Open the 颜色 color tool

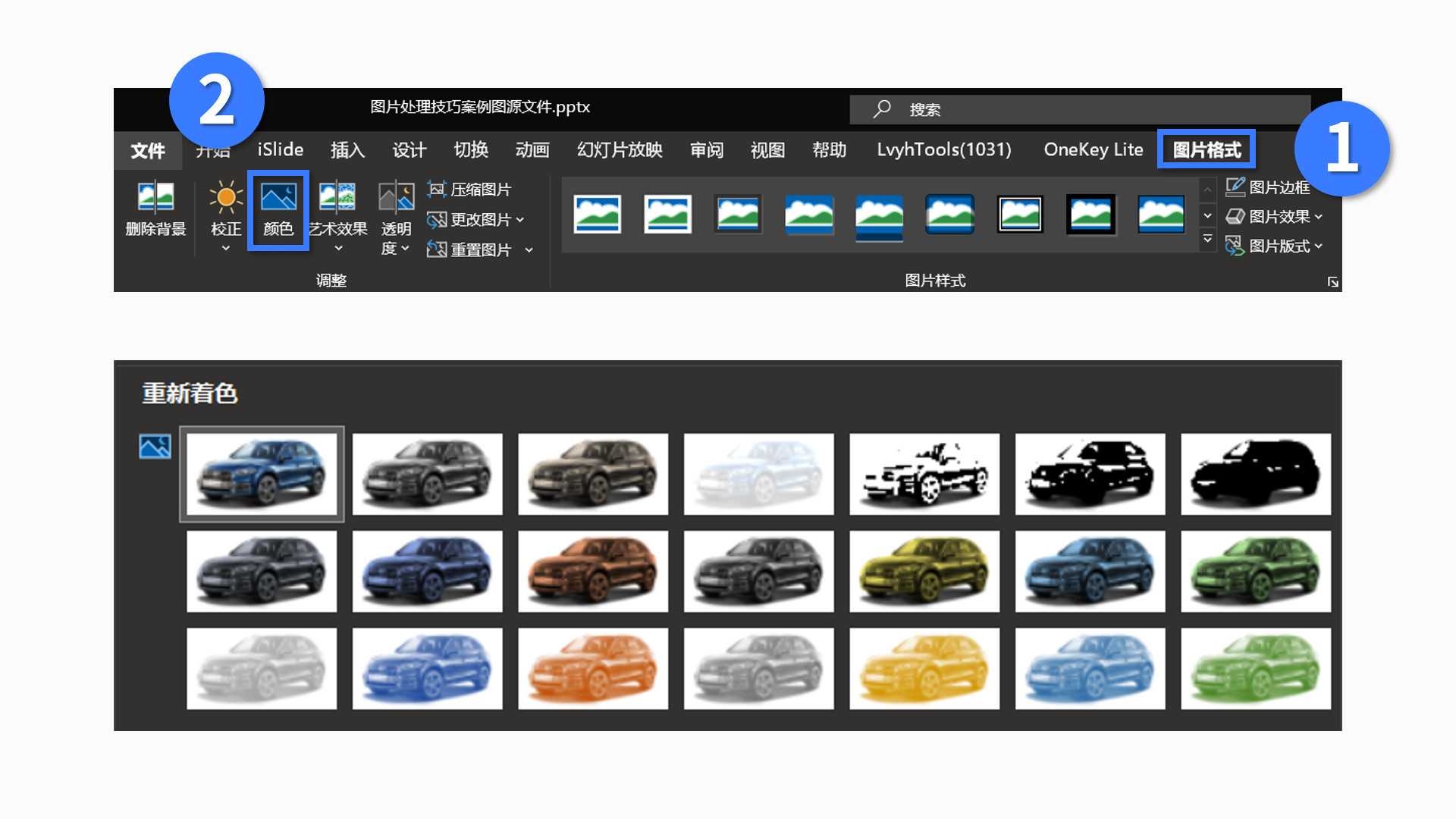(278, 209)
